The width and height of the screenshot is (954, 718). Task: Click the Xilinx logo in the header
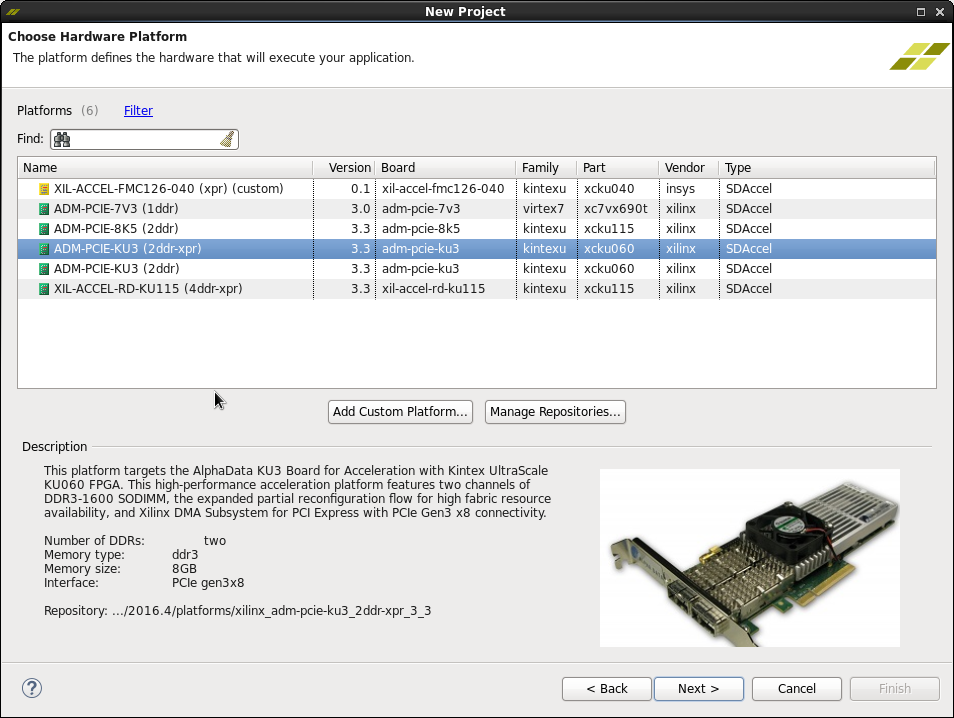(x=919, y=56)
